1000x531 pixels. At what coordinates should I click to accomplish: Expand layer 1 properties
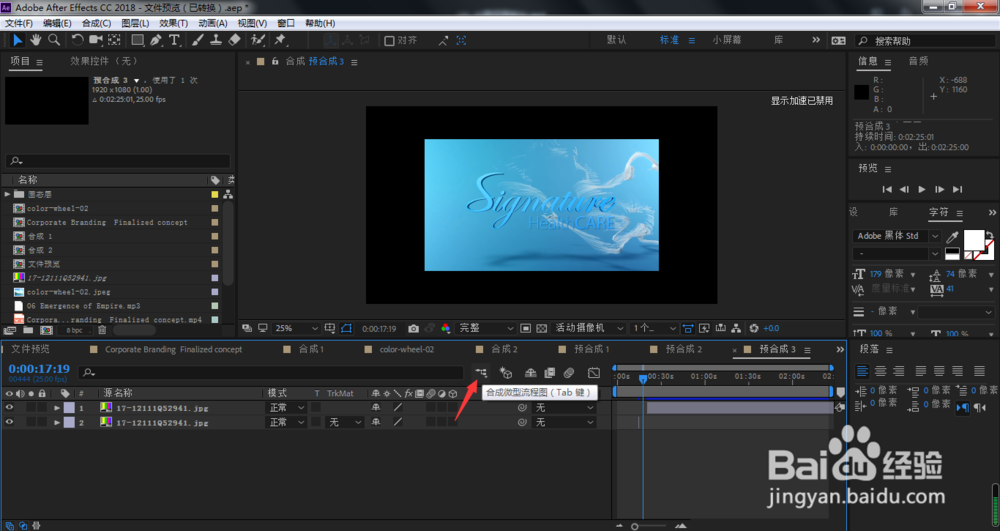coord(57,407)
